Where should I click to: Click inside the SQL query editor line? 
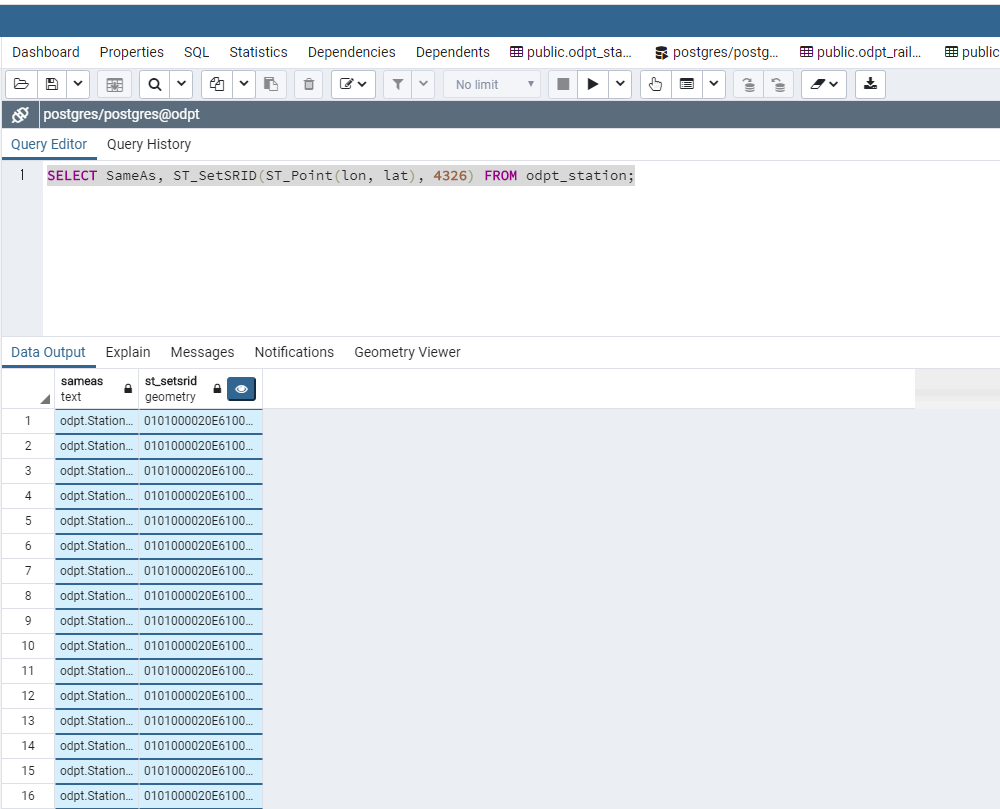coord(341,175)
